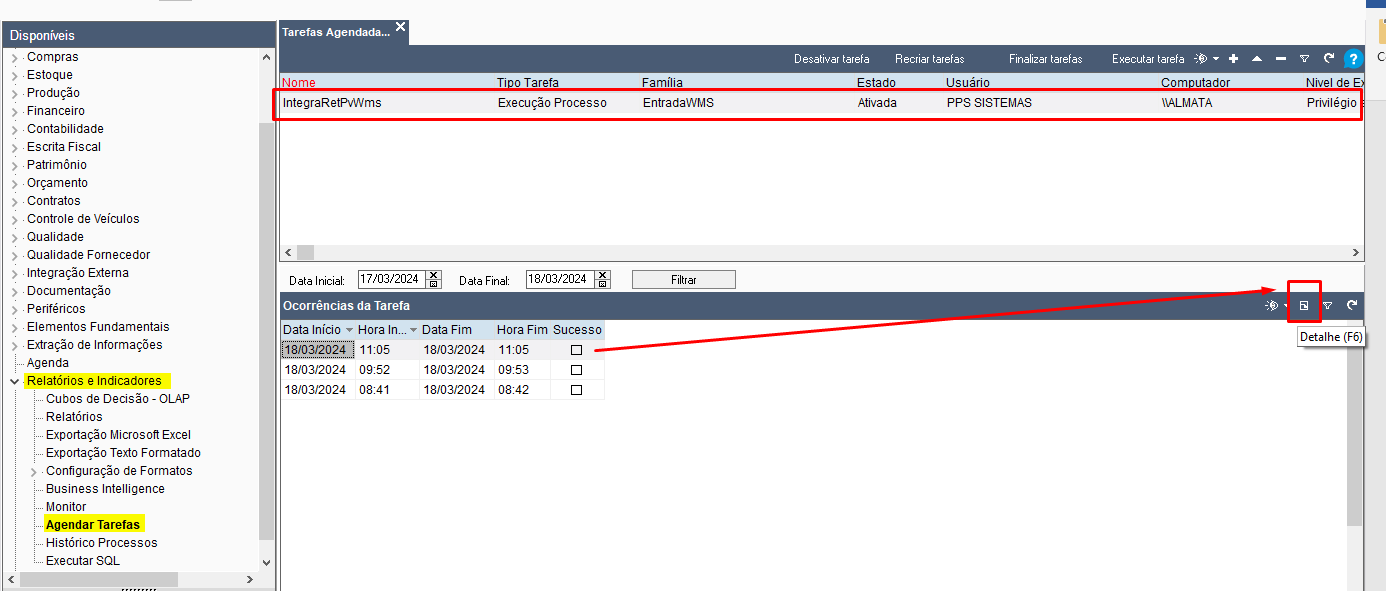The height and width of the screenshot is (591, 1386).
Task: Click Finalizar tarefas in the toolbar
Action: coord(1046,59)
